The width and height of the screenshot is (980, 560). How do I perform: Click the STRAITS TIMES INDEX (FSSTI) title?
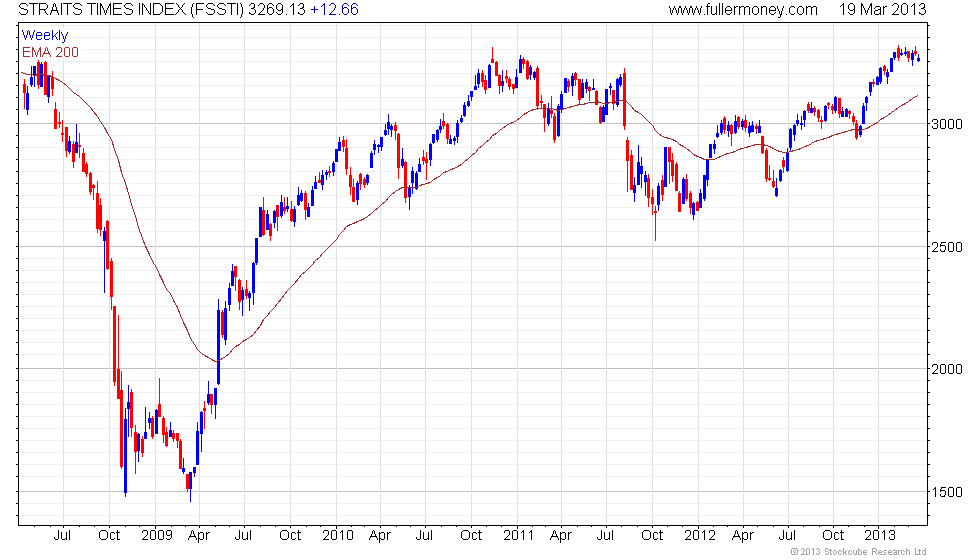131,9
